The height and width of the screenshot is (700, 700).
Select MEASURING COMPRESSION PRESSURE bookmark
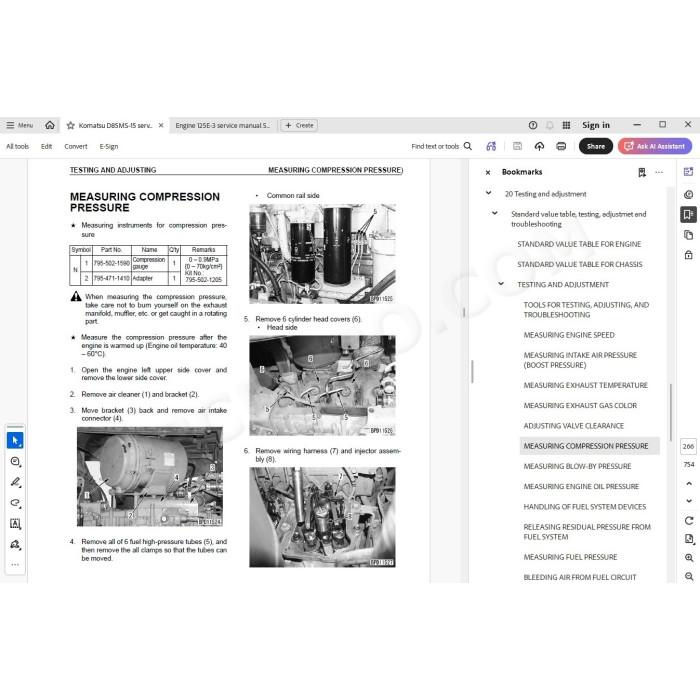click(x=589, y=446)
